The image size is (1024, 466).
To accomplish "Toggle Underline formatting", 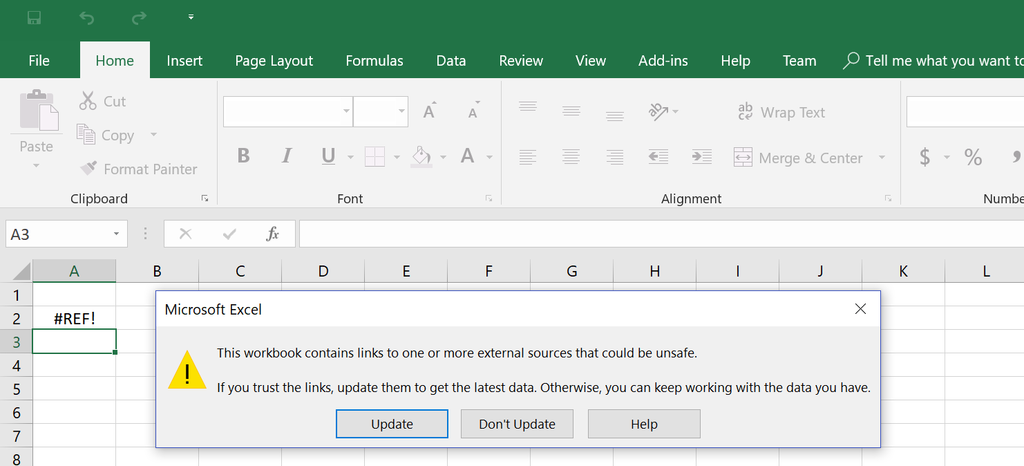I will coord(328,156).
